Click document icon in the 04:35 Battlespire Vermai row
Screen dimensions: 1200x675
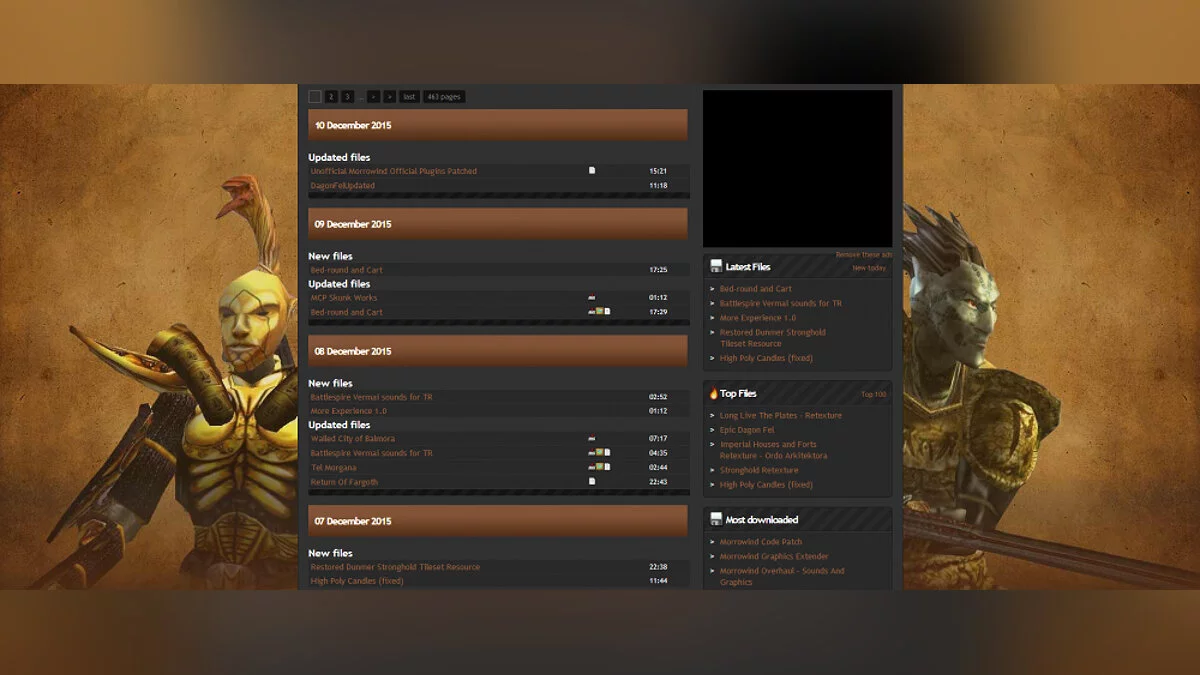click(607, 452)
